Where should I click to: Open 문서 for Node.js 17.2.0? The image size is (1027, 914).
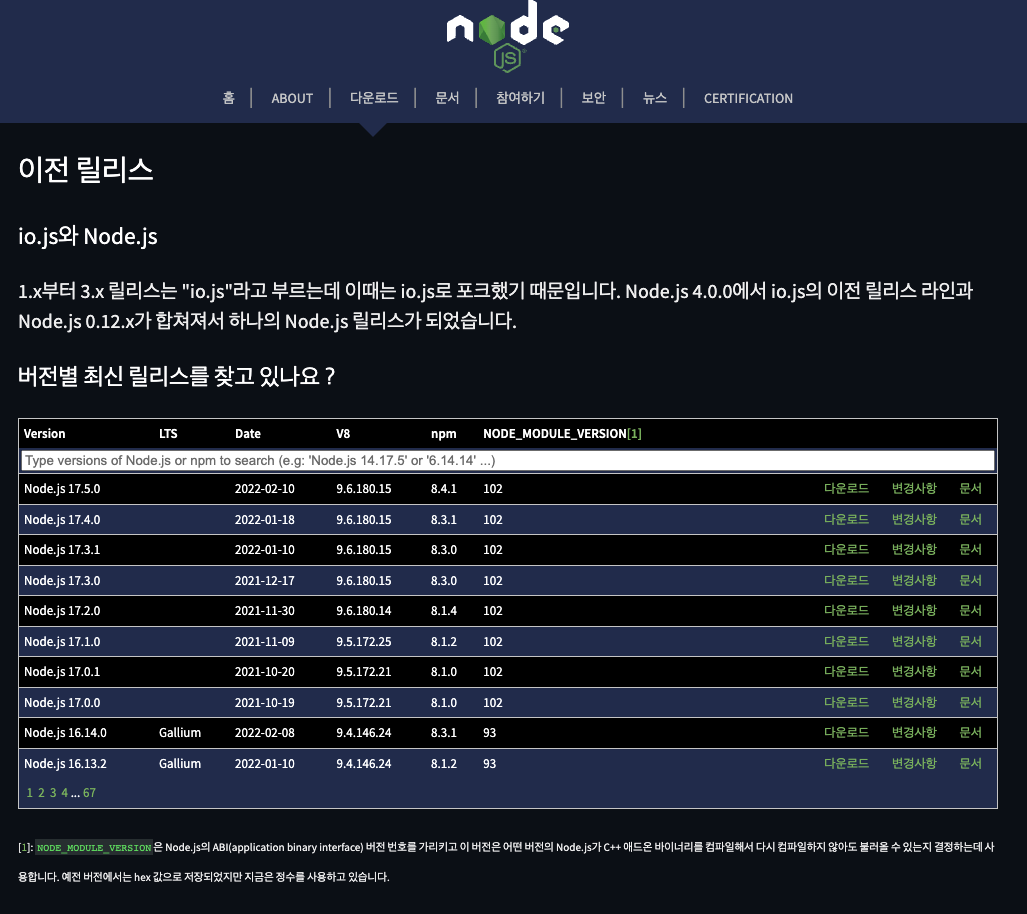click(x=971, y=611)
